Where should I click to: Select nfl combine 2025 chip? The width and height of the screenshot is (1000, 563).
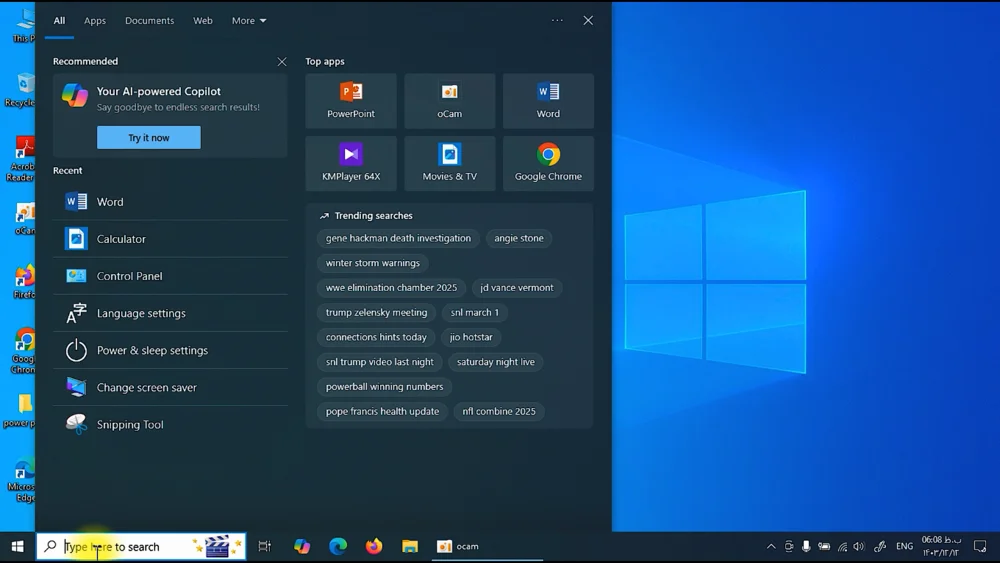(x=499, y=411)
